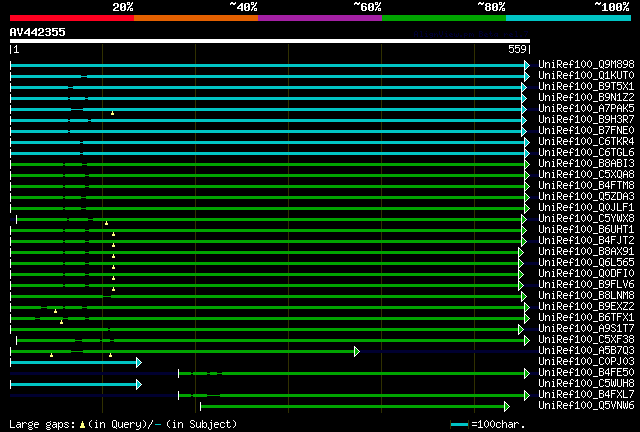
Task: Select the UniRef100_B8LNM8 label
Action: (586, 296)
